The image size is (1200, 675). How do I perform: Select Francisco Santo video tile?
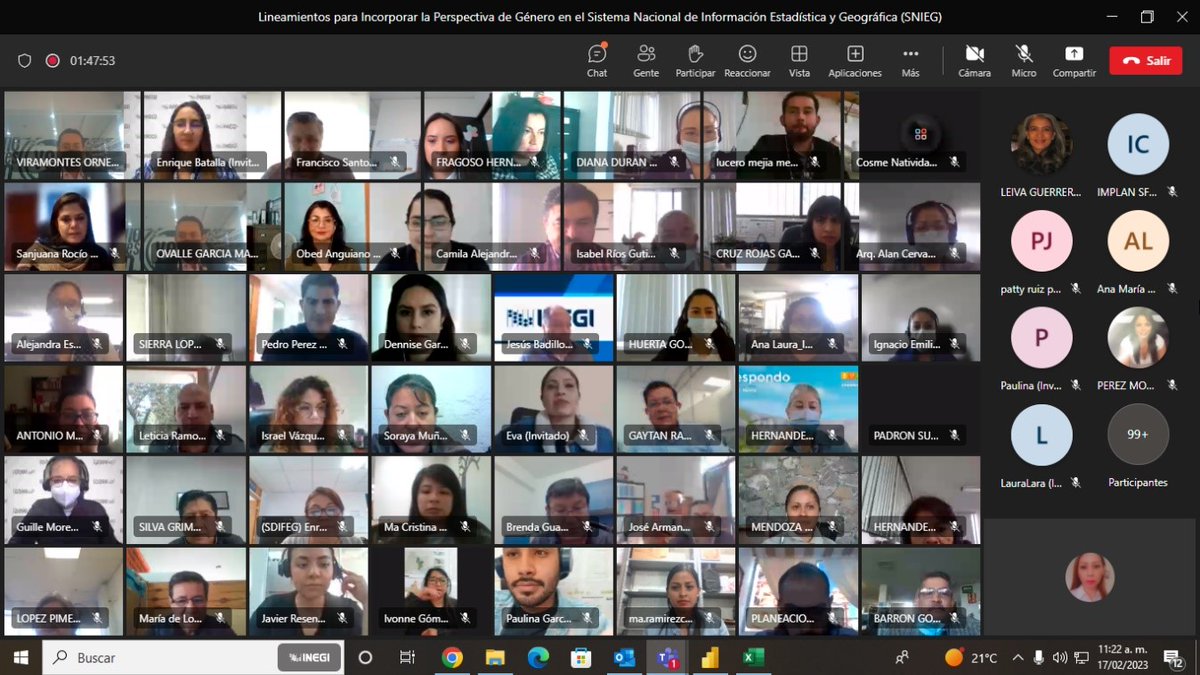[x=352, y=135]
